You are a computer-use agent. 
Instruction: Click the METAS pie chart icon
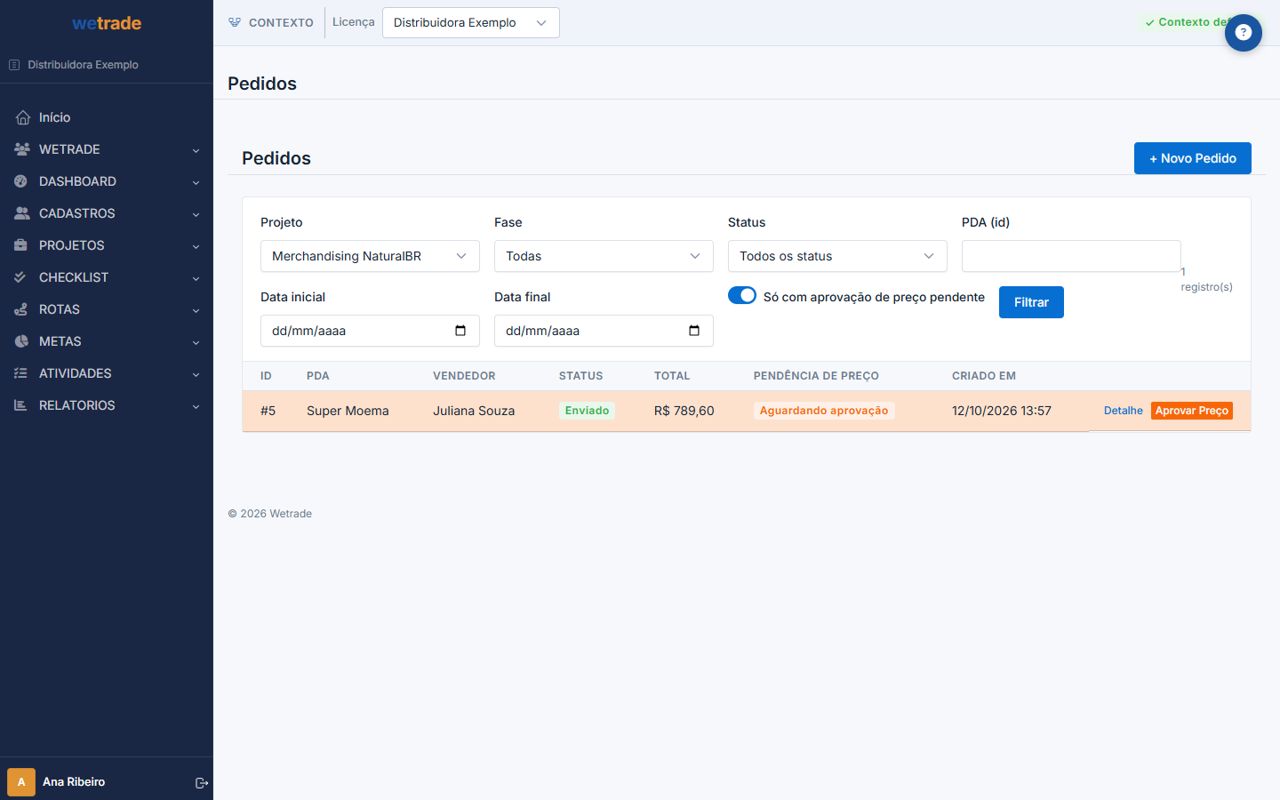[x=21, y=341]
